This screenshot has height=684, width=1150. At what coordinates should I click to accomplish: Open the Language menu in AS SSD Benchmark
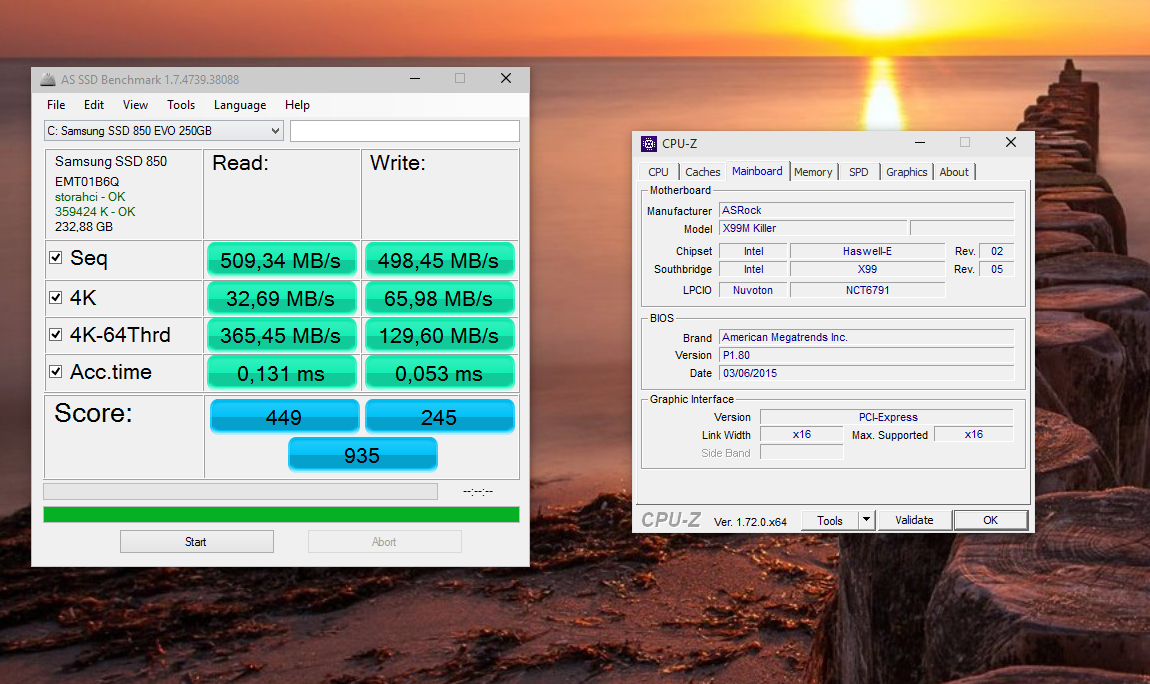coord(240,105)
